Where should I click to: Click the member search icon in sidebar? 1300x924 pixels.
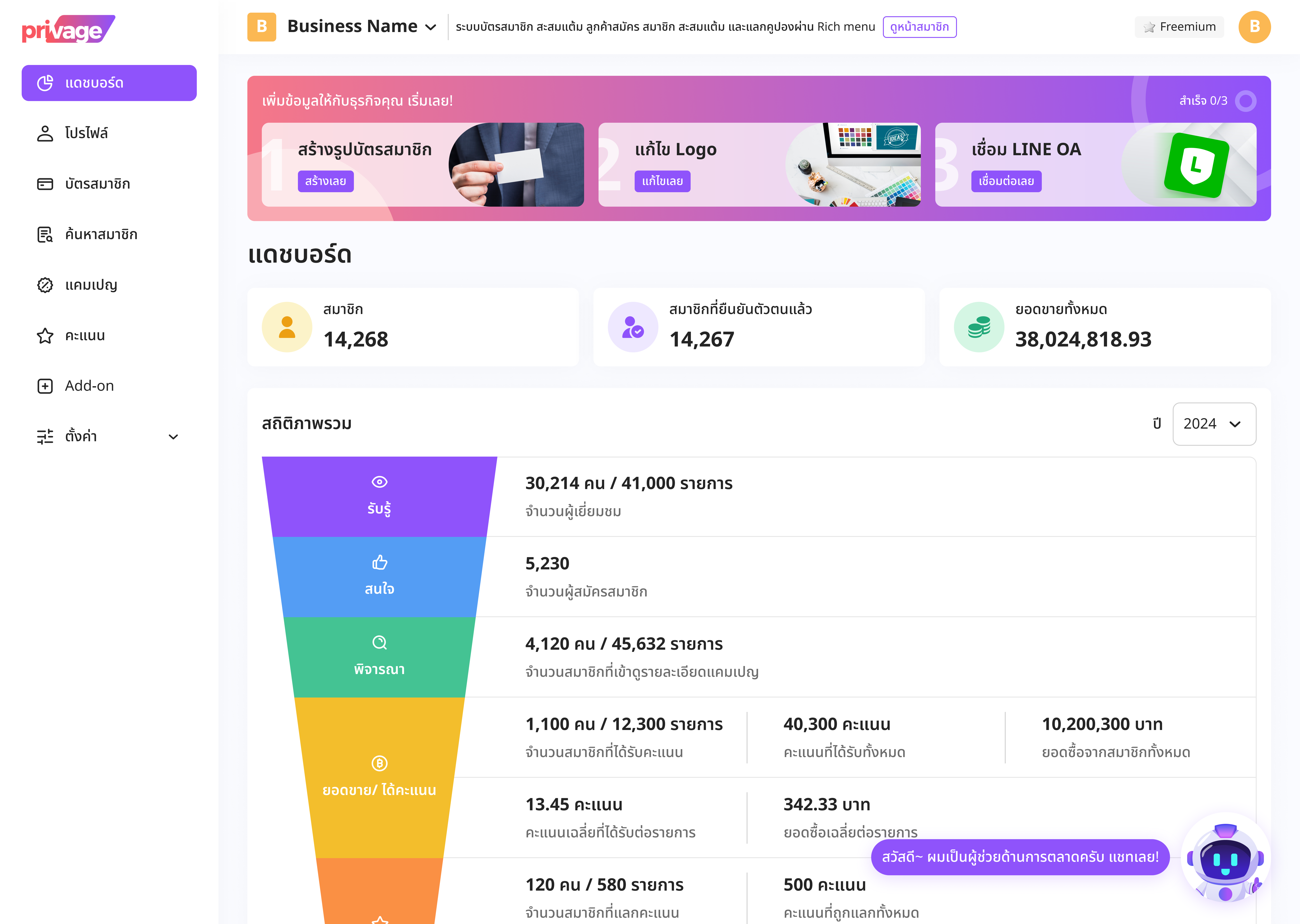(x=45, y=234)
